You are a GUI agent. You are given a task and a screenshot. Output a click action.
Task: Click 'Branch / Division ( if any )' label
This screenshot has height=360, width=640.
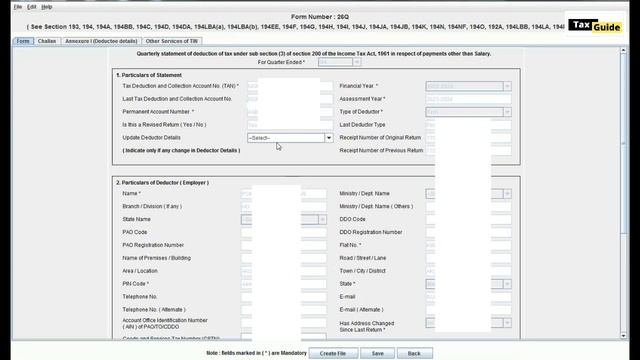tap(152, 207)
